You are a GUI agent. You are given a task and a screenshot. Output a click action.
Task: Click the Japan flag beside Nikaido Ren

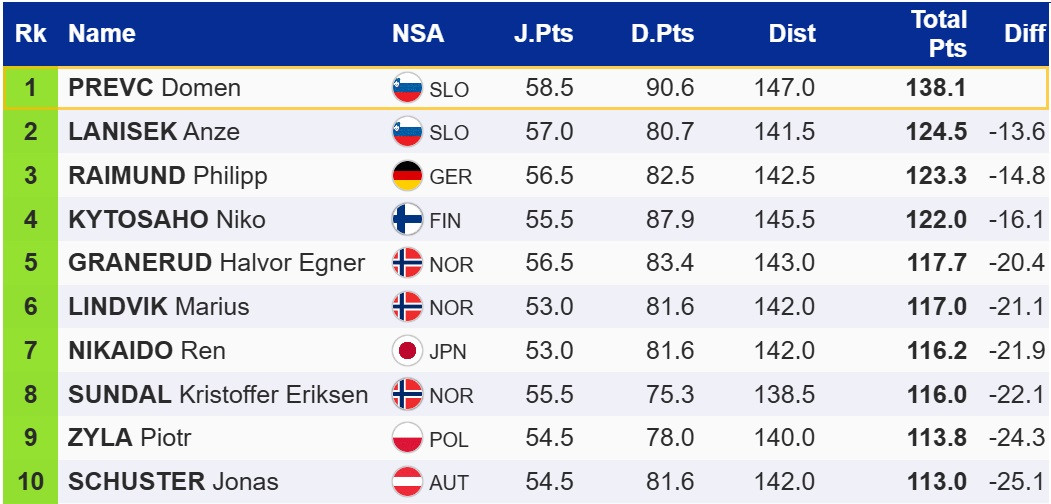pyautogui.click(x=407, y=350)
